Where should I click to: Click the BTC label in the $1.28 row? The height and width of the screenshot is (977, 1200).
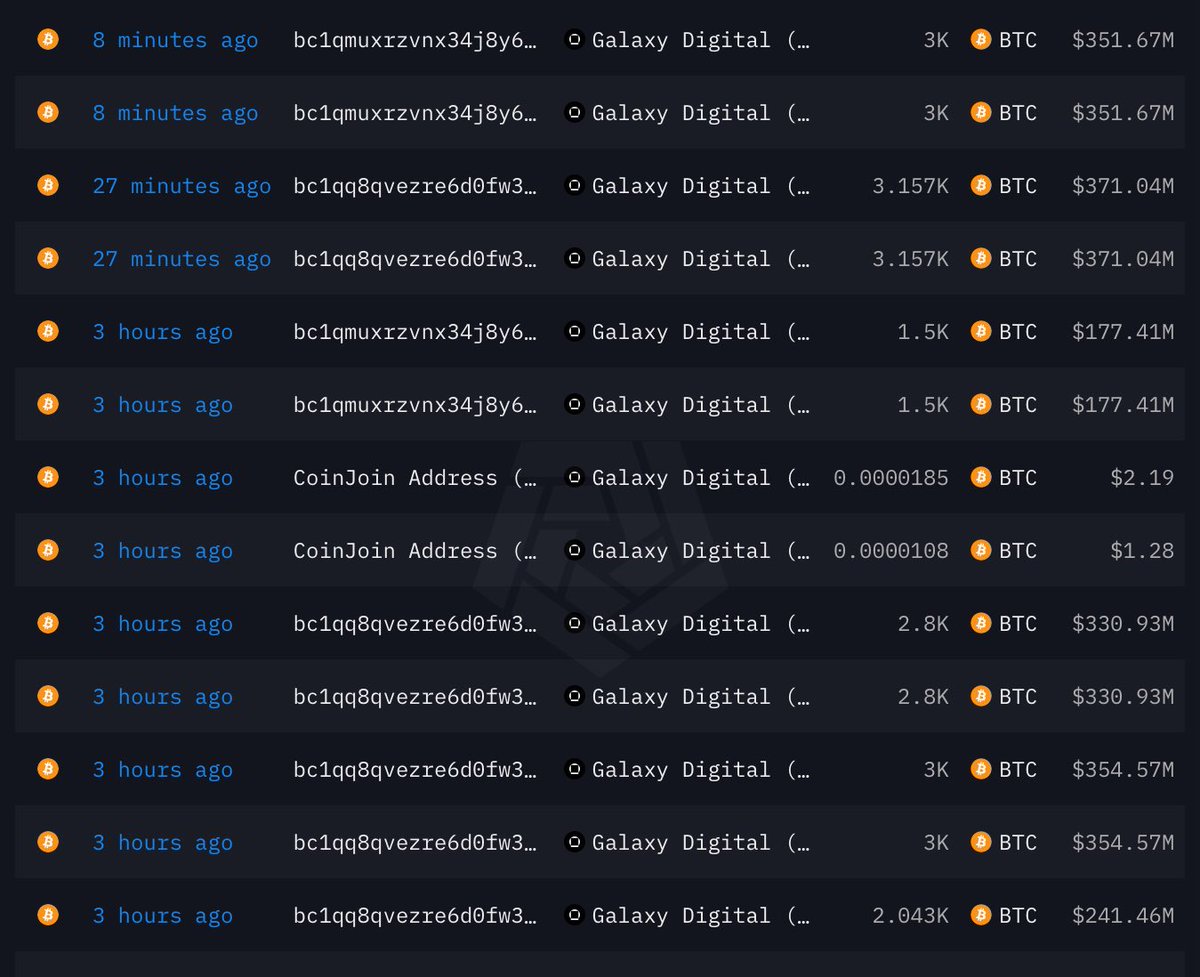point(1018,551)
